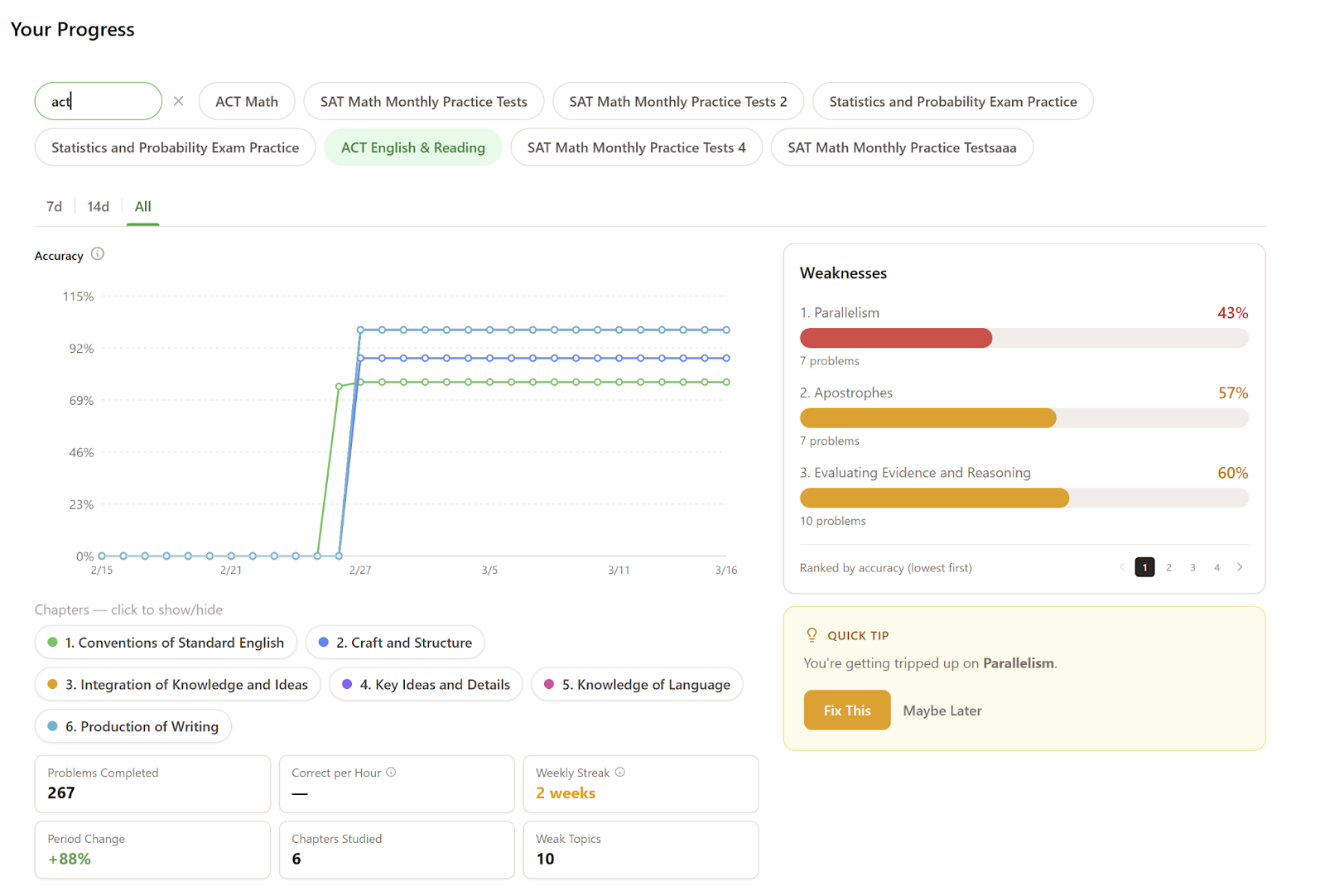Open the Accuracy info tooltip
The width and height of the screenshot is (1325, 896).
point(97,255)
